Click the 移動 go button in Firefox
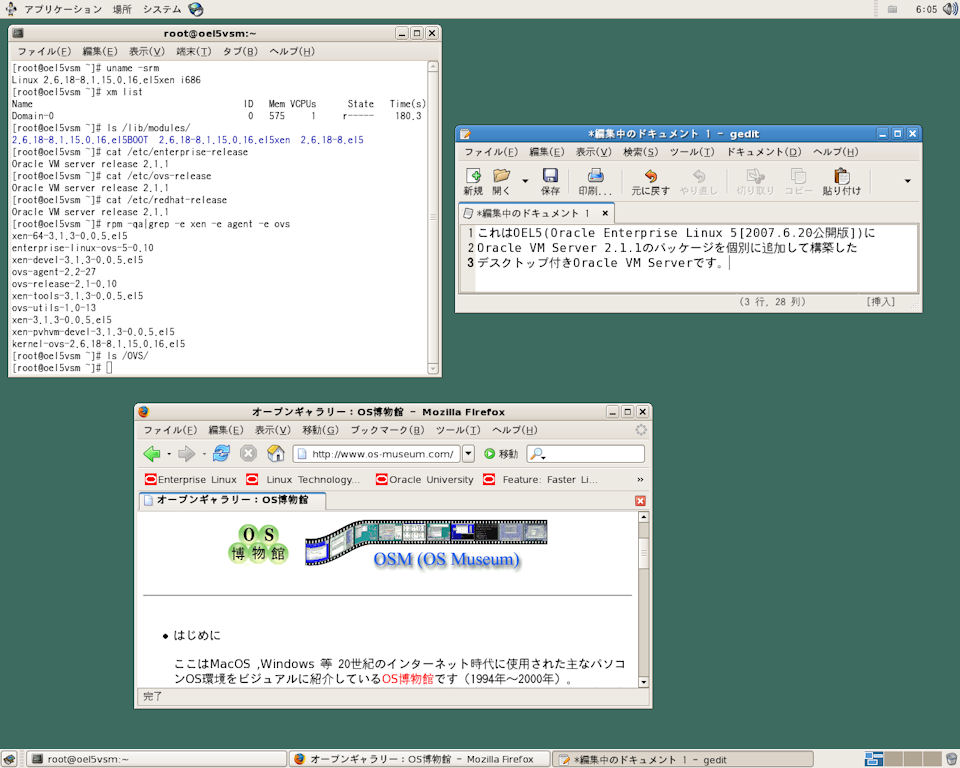The width and height of the screenshot is (960, 768). (x=501, y=454)
